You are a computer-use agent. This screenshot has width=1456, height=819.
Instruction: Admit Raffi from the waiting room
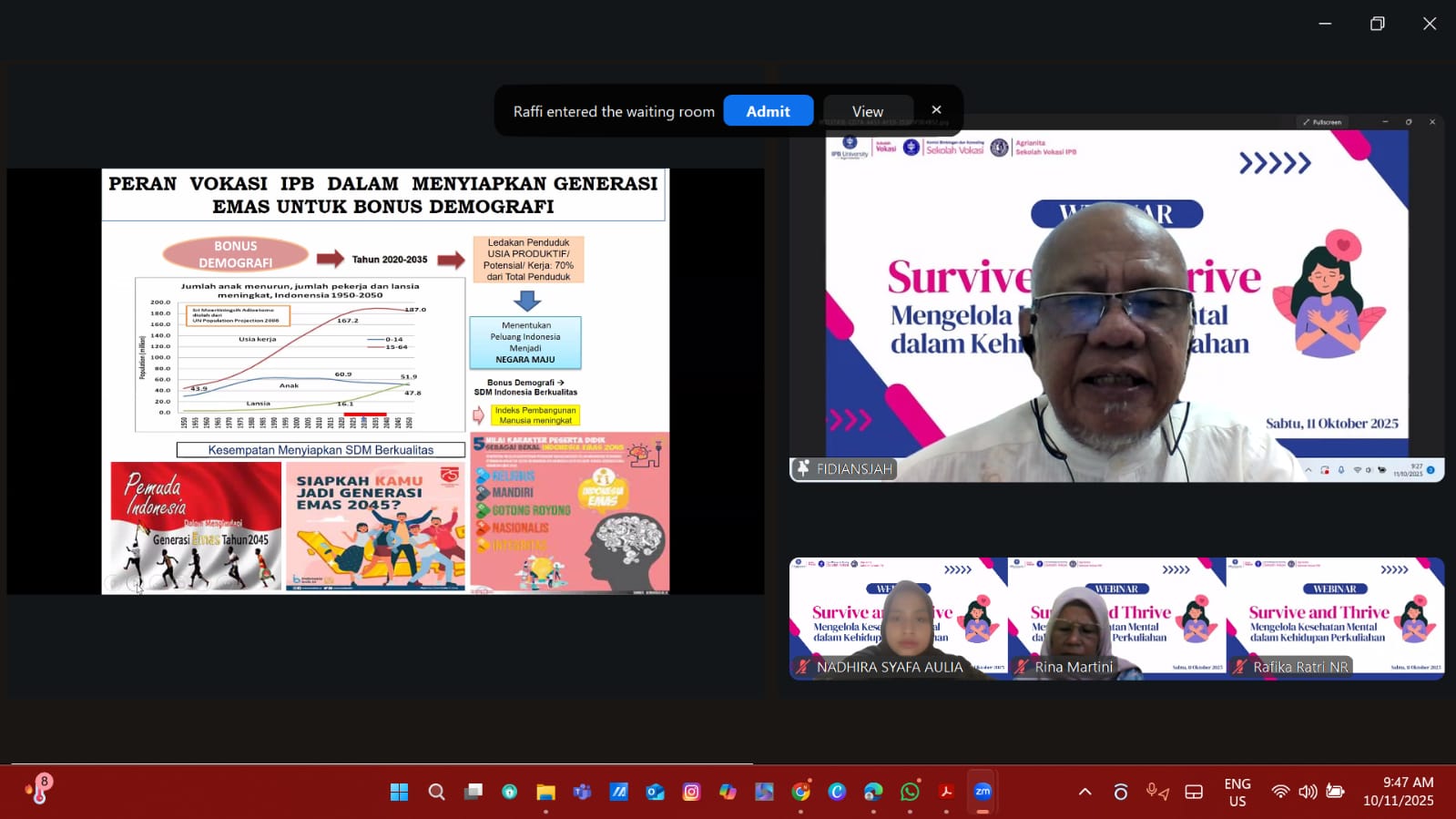click(768, 111)
